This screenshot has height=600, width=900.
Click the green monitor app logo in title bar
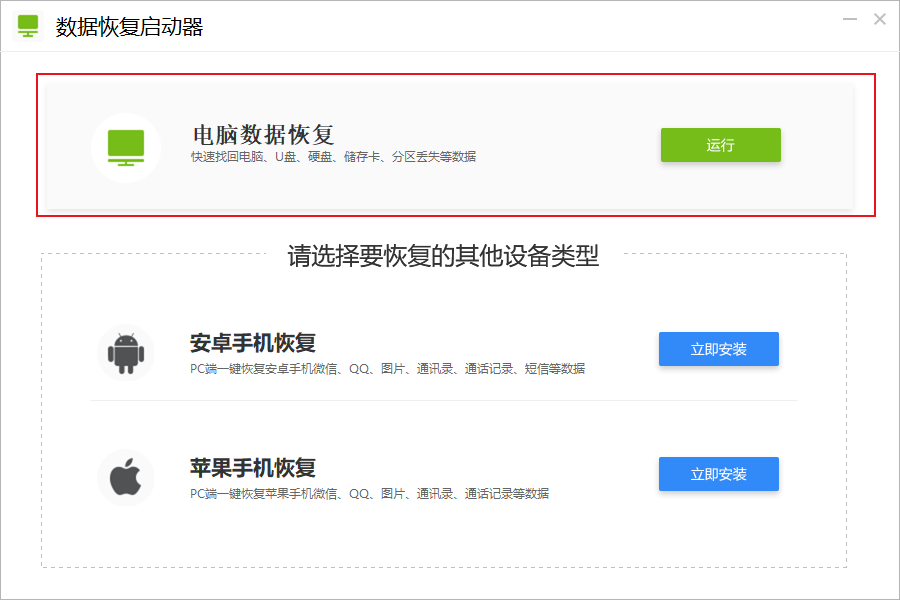pos(28,26)
